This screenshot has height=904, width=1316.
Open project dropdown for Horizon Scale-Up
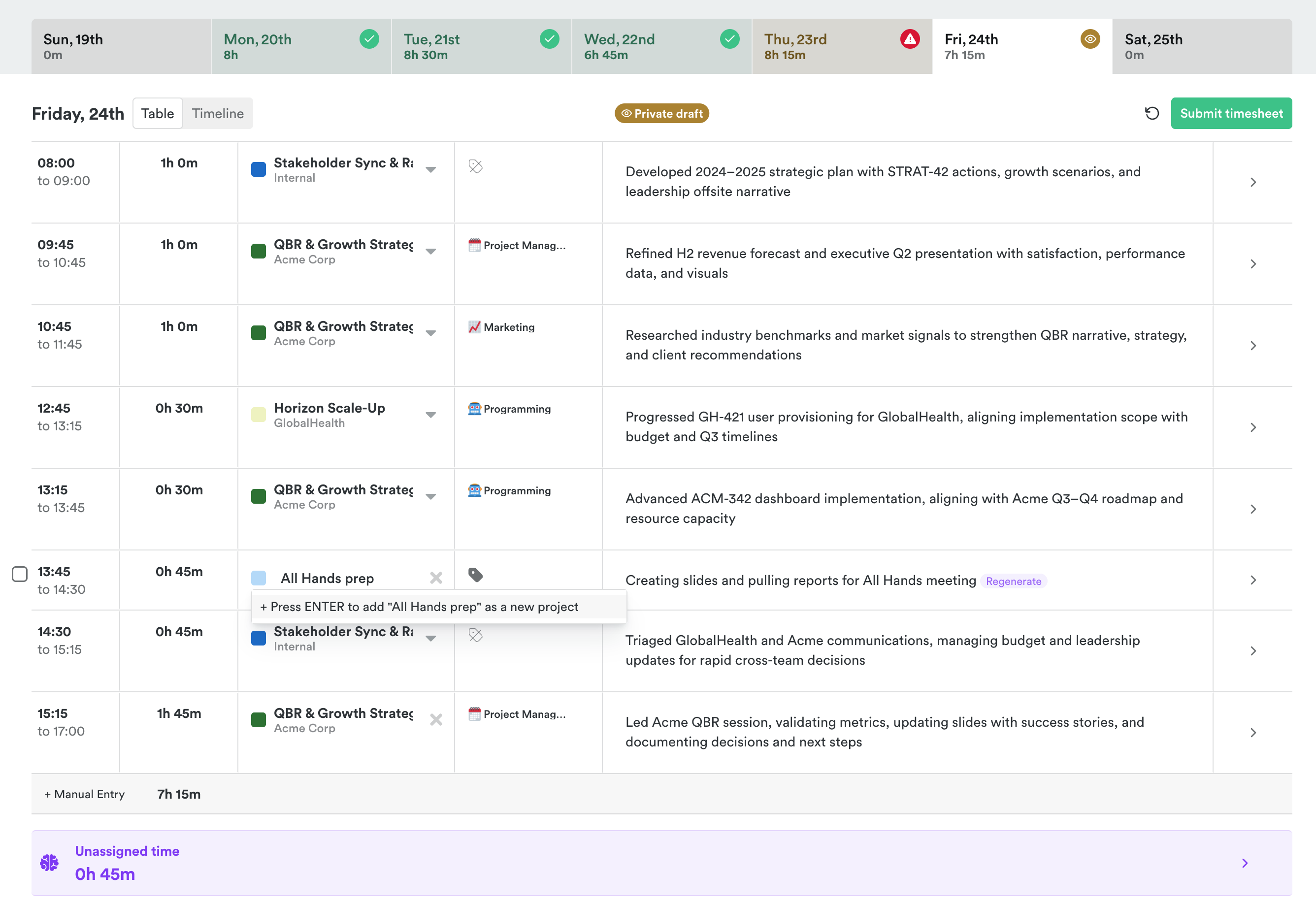tap(430, 415)
